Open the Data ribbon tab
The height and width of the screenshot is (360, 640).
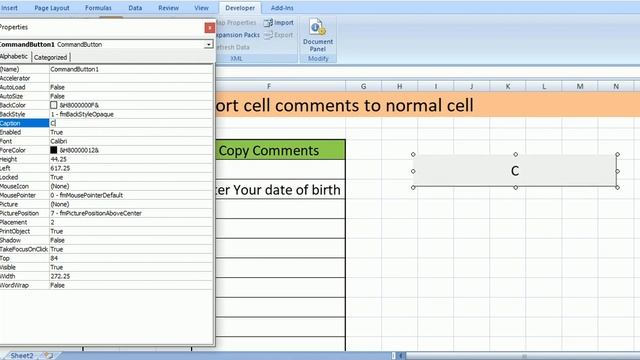(135, 8)
